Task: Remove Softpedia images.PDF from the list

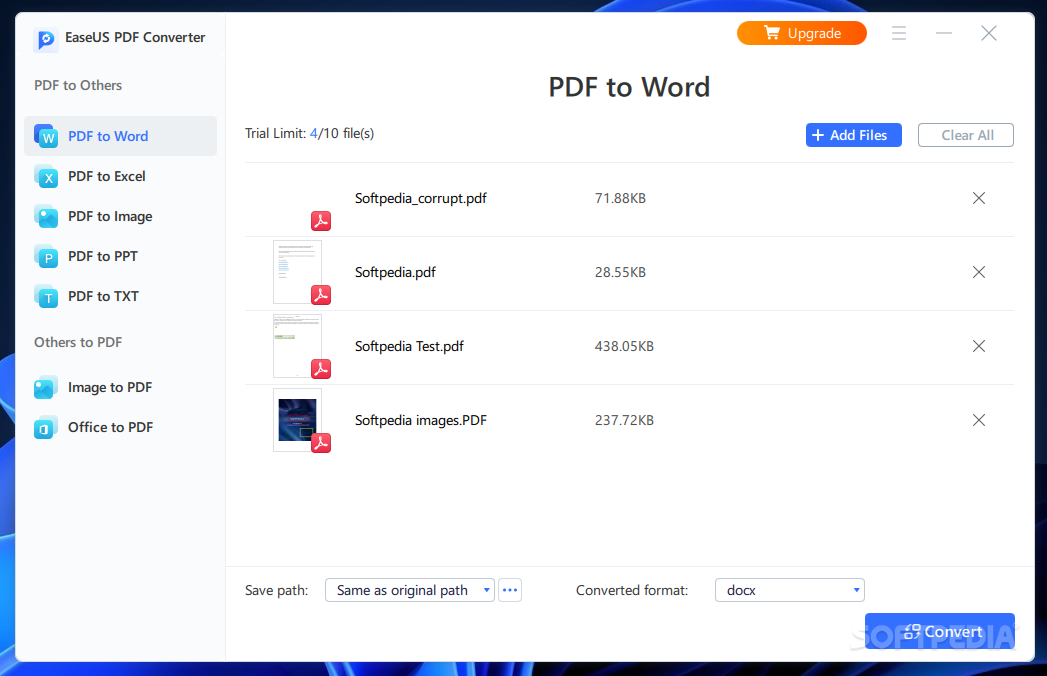Action: pos(979,420)
